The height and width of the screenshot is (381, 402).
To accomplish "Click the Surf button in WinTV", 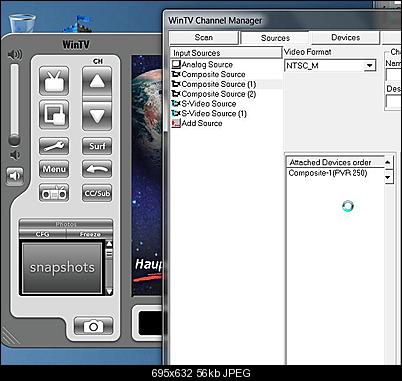I will [x=97, y=146].
